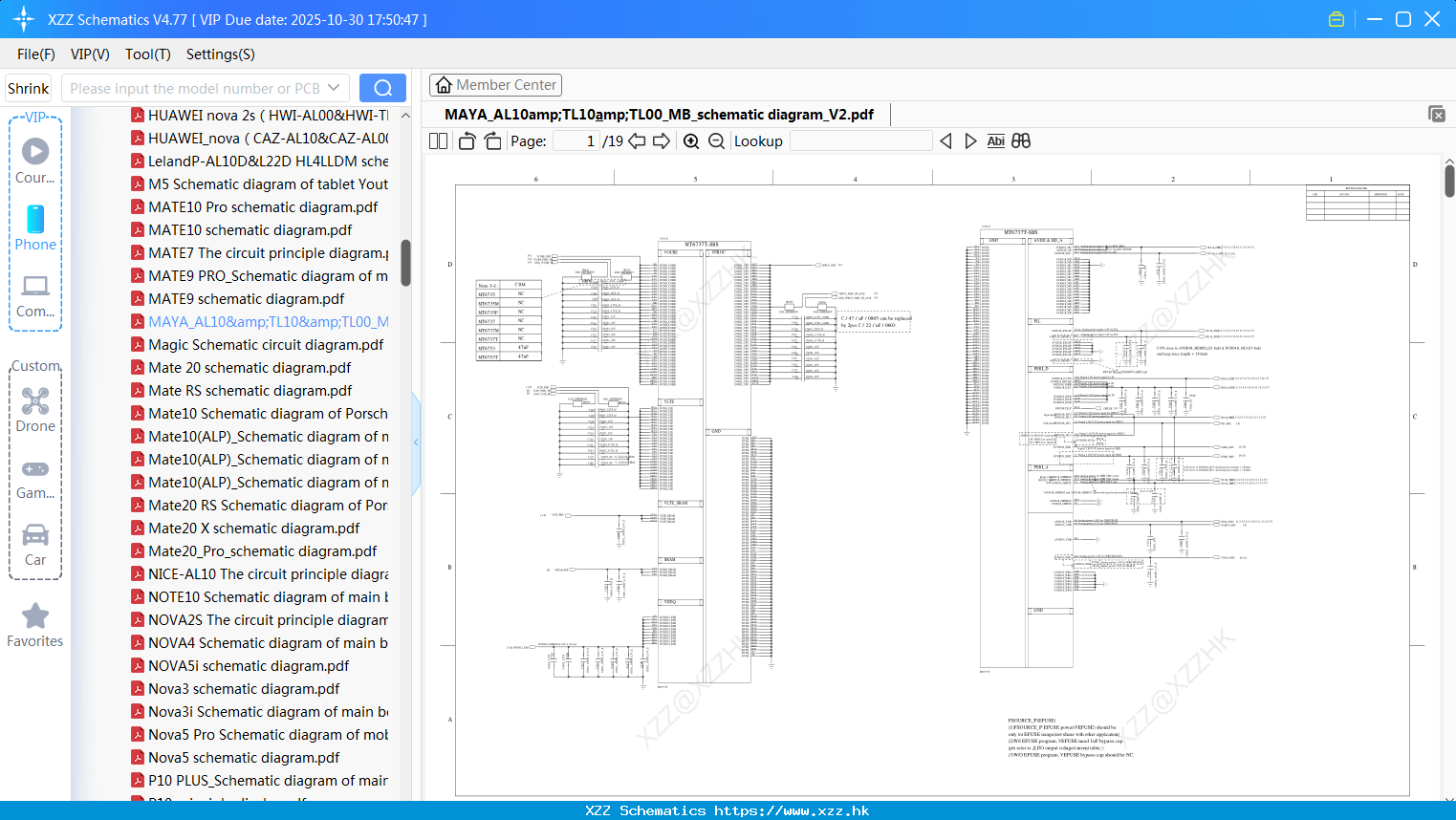Open Mate10 Schematic diagram of Porsche
The image size is (1456, 820).
259,413
